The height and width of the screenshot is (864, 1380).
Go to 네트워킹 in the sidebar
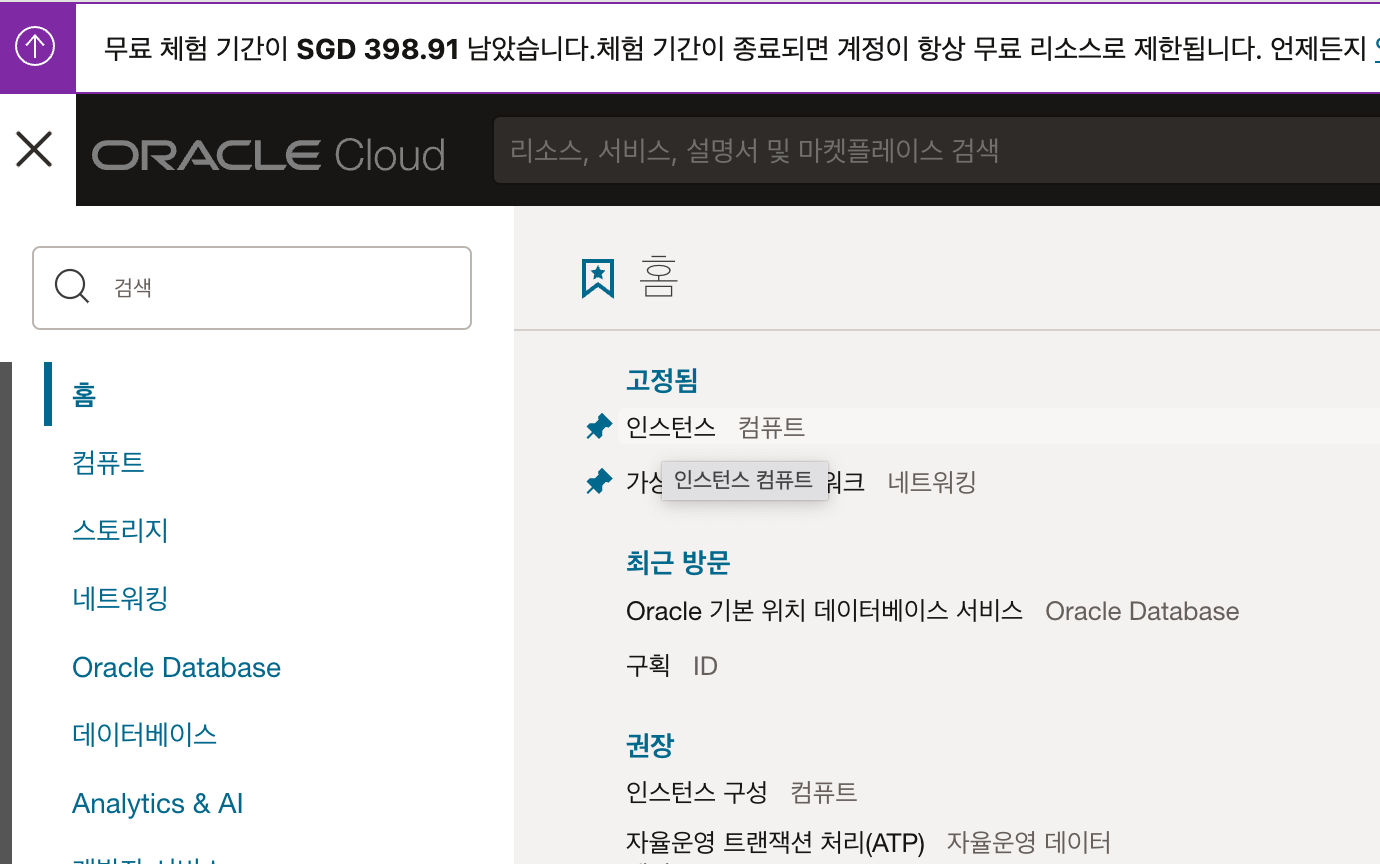click(120, 598)
